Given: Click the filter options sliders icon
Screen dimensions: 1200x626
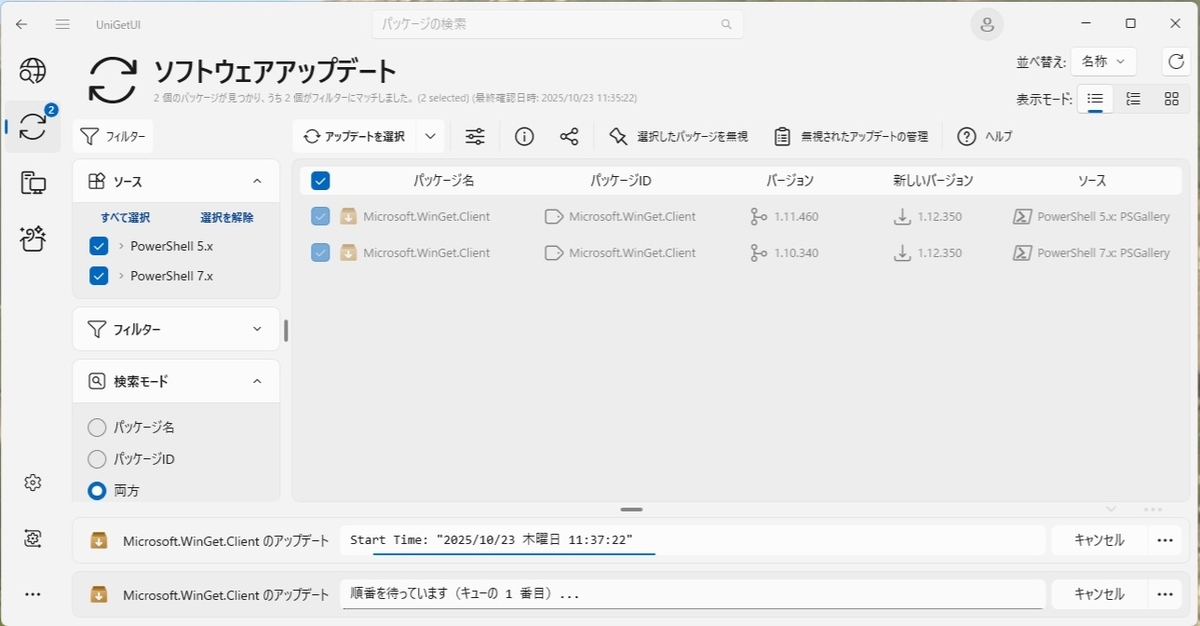Looking at the screenshot, I should 475,136.
